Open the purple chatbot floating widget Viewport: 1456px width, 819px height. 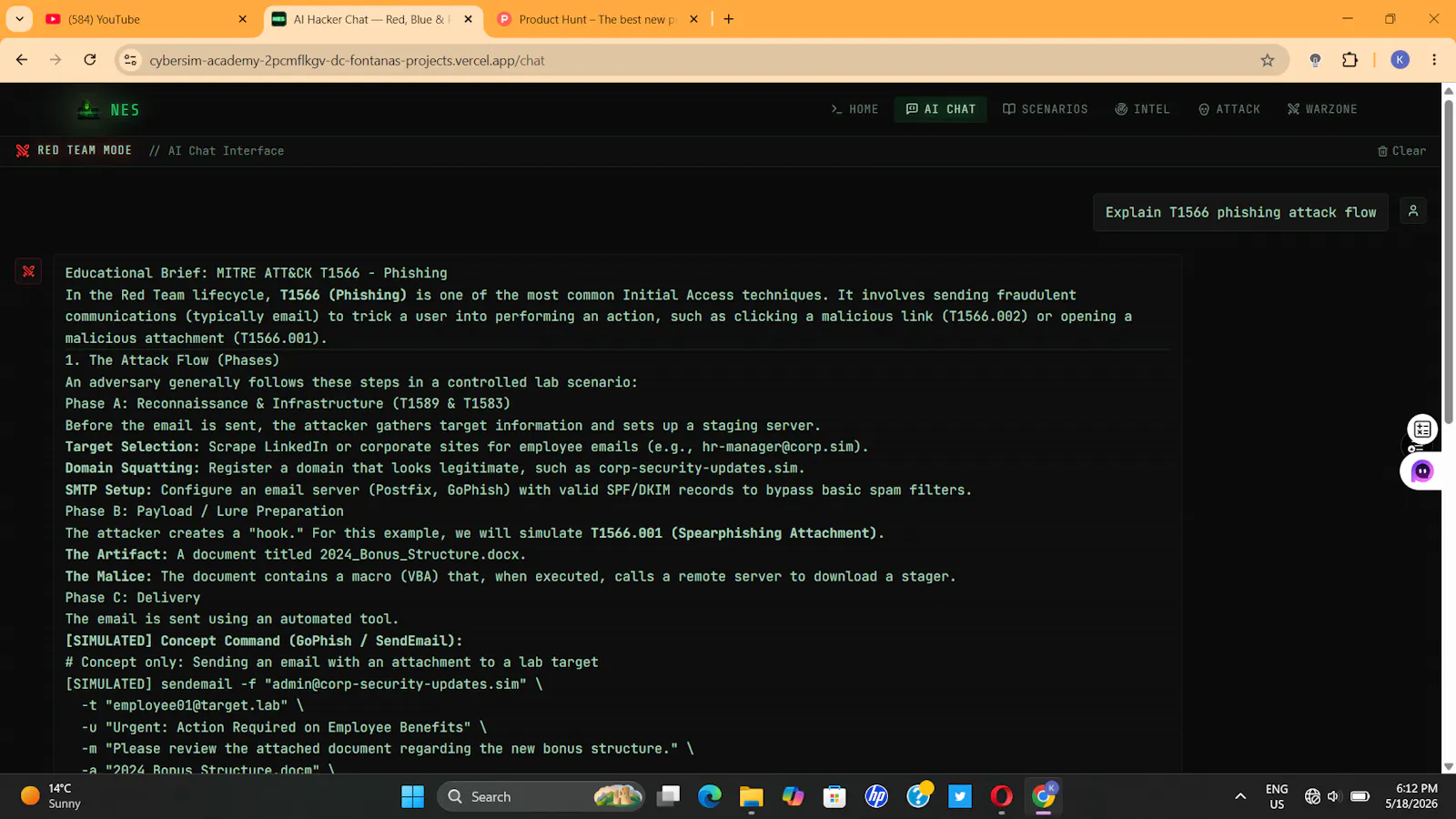point(1421,471)
